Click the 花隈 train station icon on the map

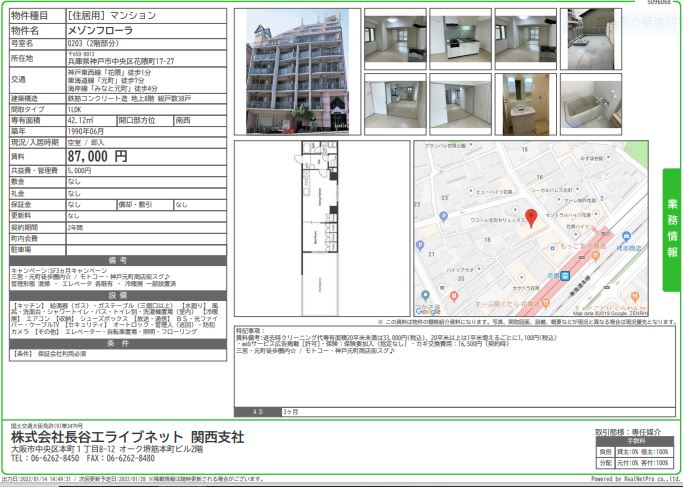pos(565,275)
